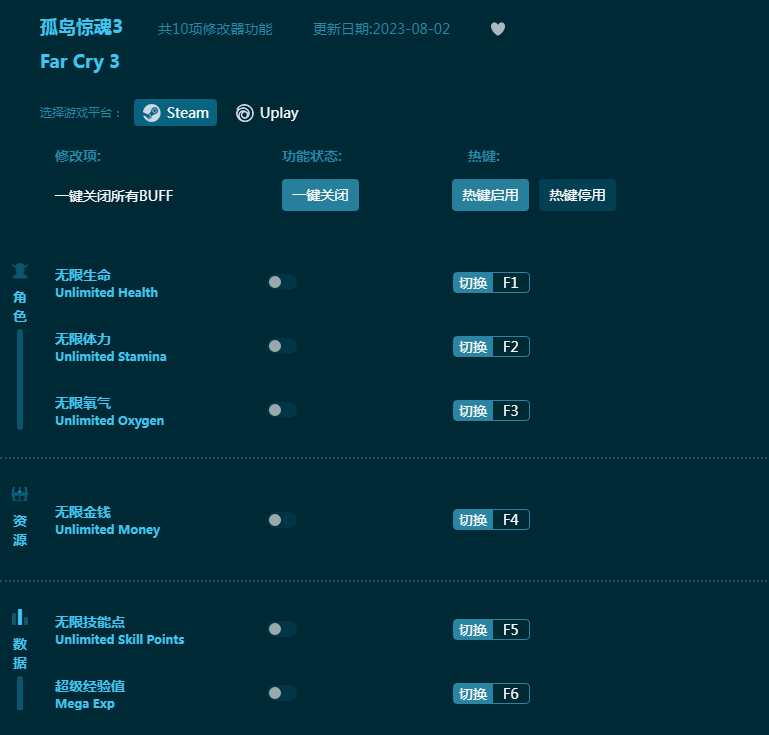Click the 选择游戏平台 label
This screenshot has width=769, height=735.
[x=80, y=113]
